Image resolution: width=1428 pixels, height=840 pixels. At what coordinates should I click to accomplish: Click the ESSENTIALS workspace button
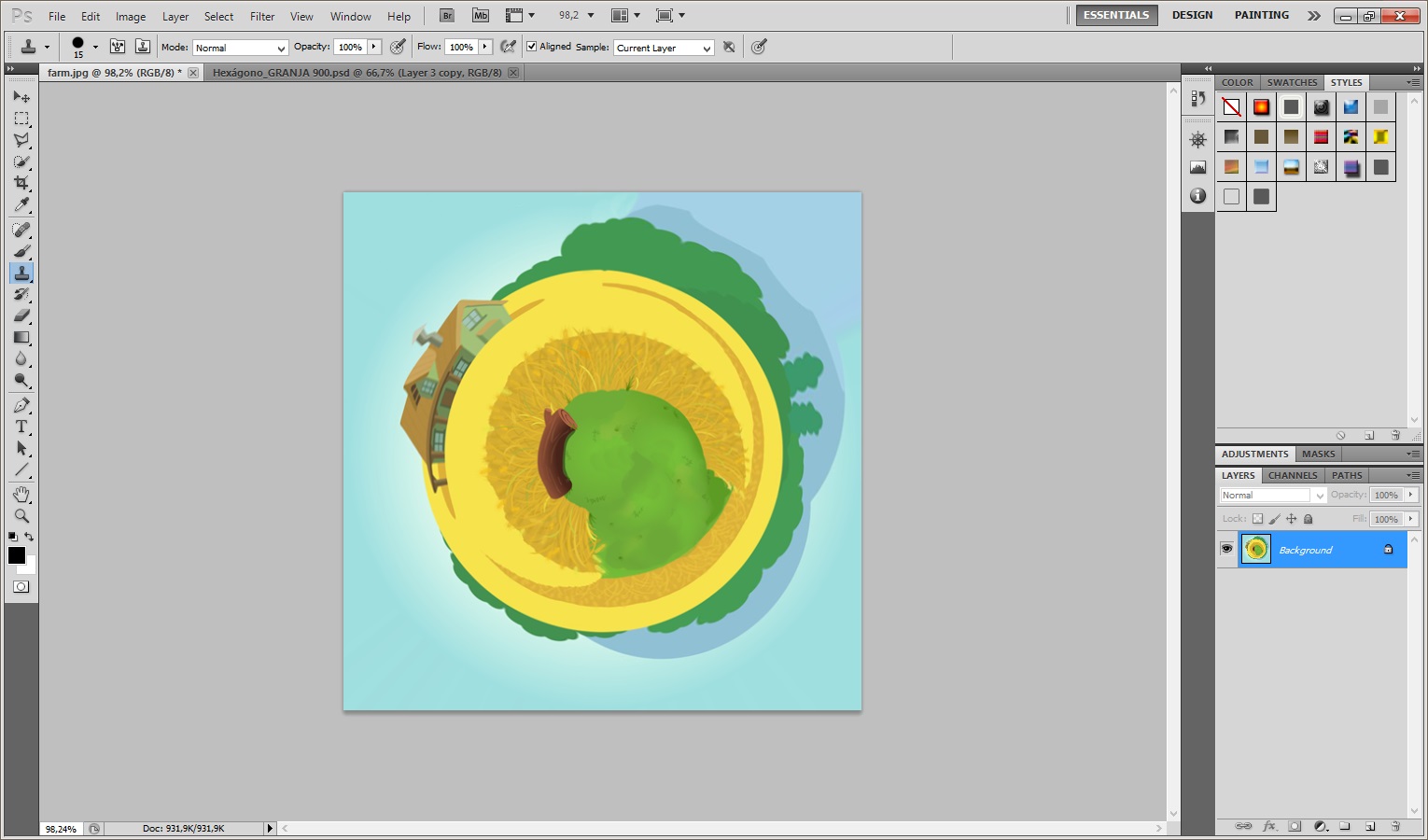point(1116,15)
